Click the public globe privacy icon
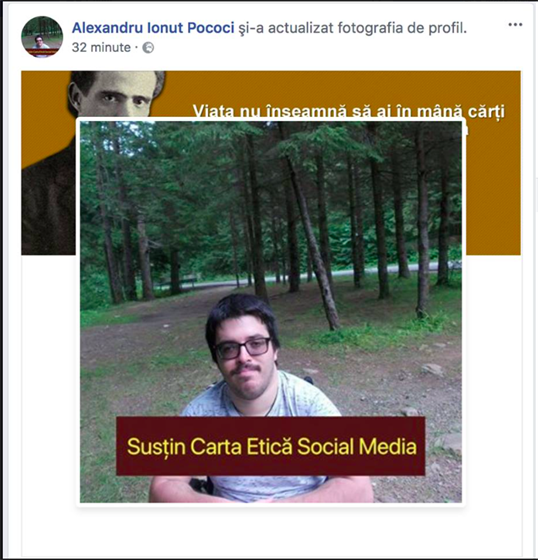This screenshot has width=538, height=560. pos(148,48)
